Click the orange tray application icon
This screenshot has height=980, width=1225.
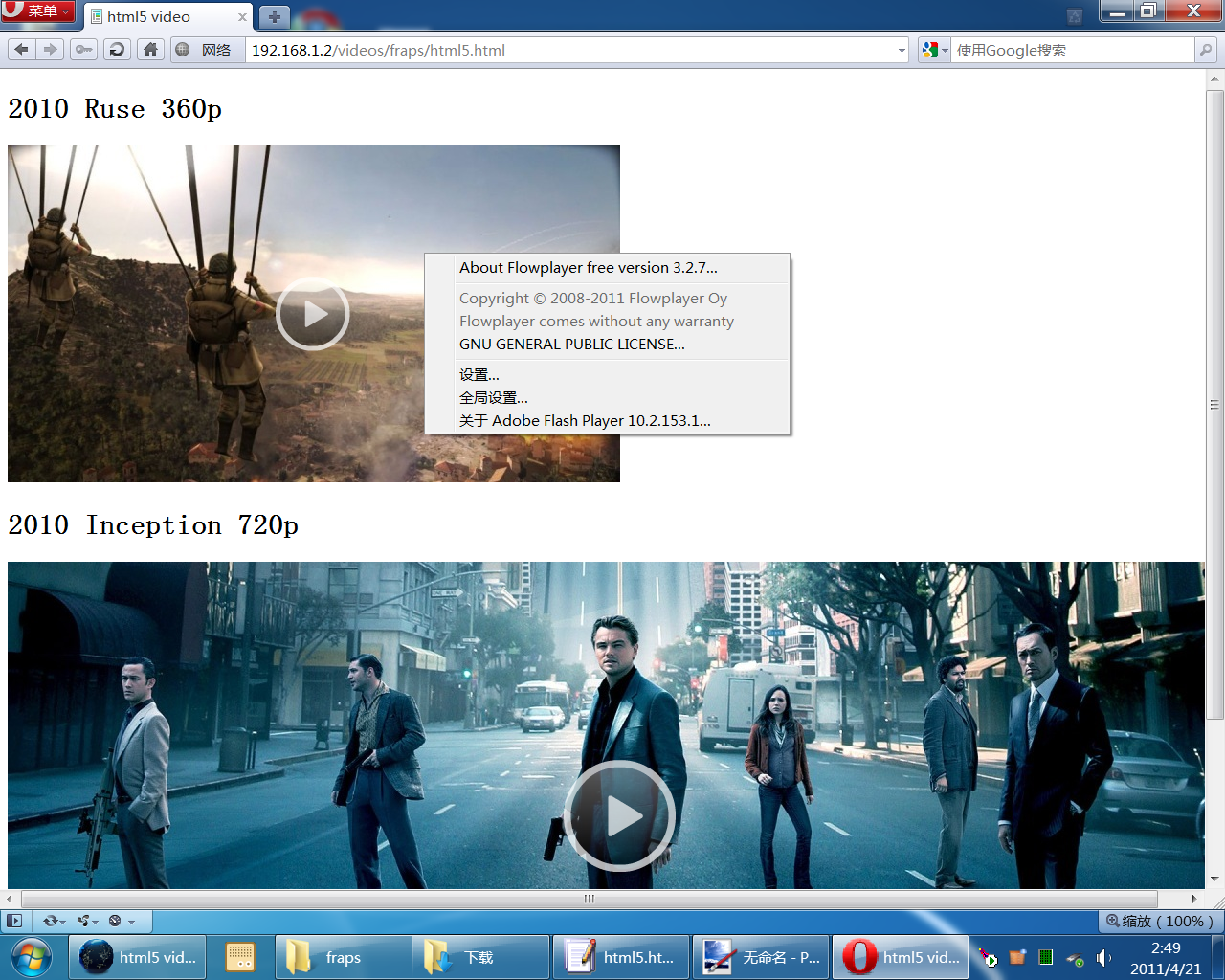(x=1017, y=957)
